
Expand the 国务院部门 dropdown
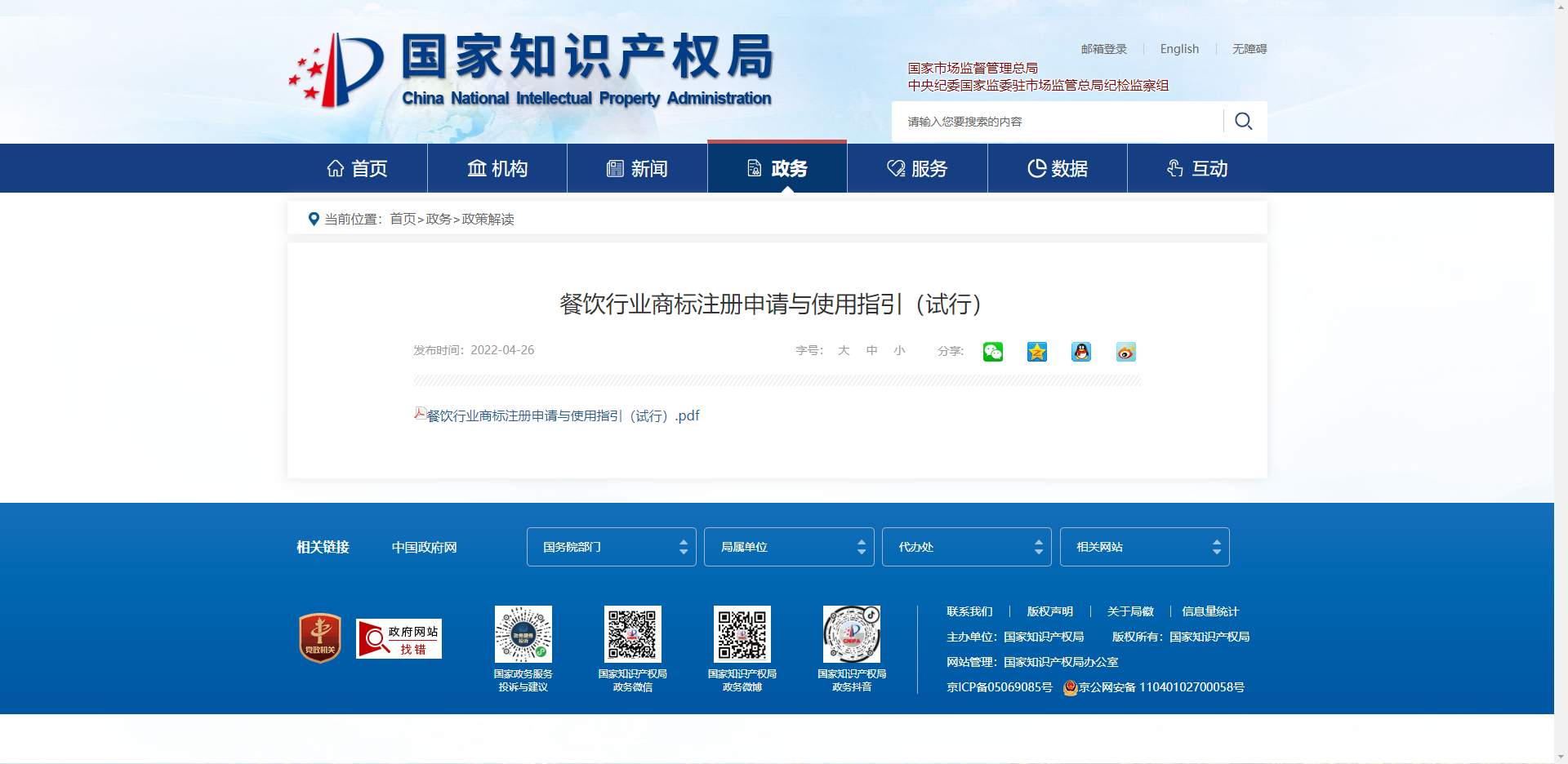point(611,547)
